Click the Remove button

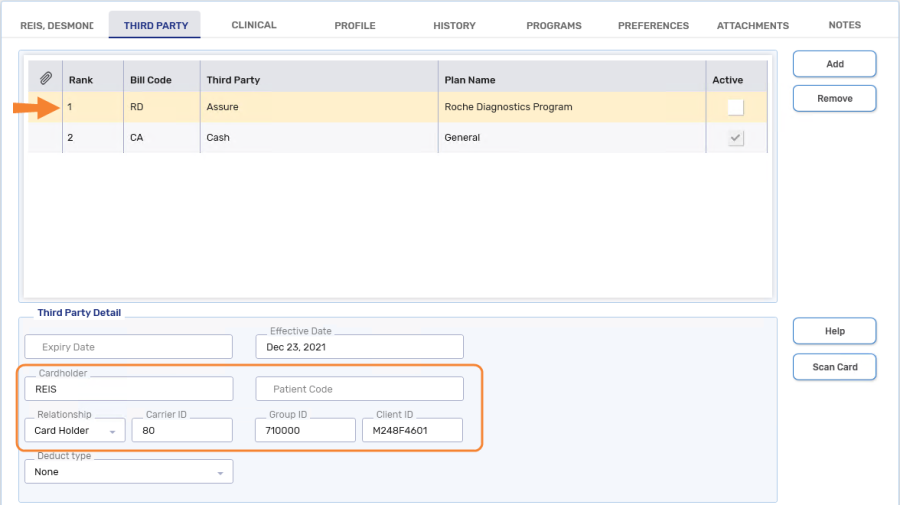(834, 98)
